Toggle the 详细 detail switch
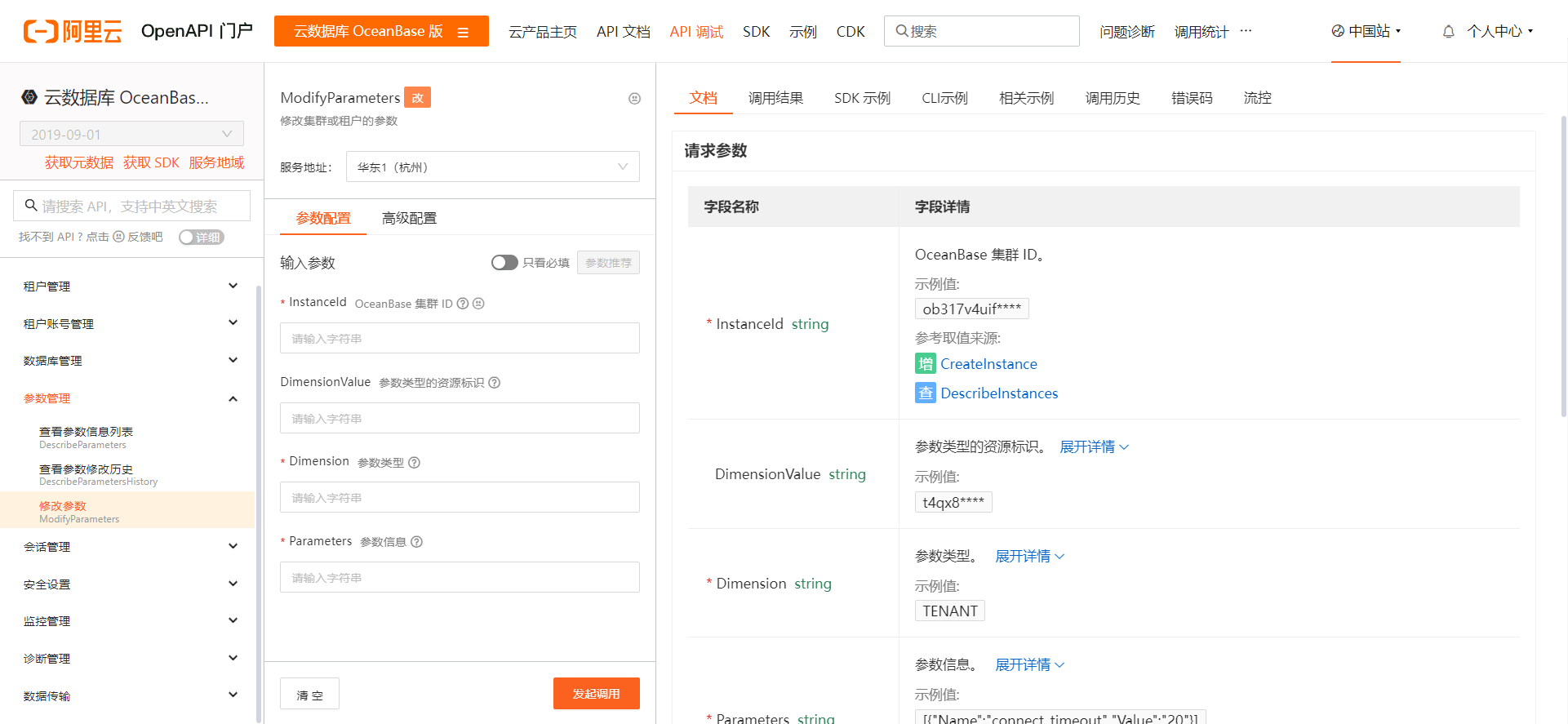 click(202, 237)
